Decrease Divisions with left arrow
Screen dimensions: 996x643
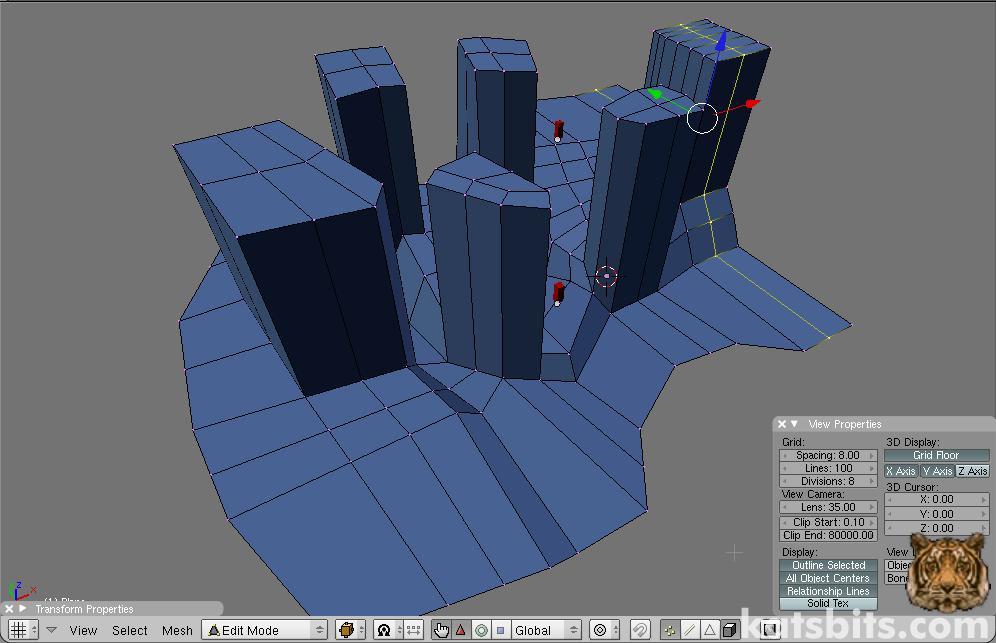click(785, 482)
